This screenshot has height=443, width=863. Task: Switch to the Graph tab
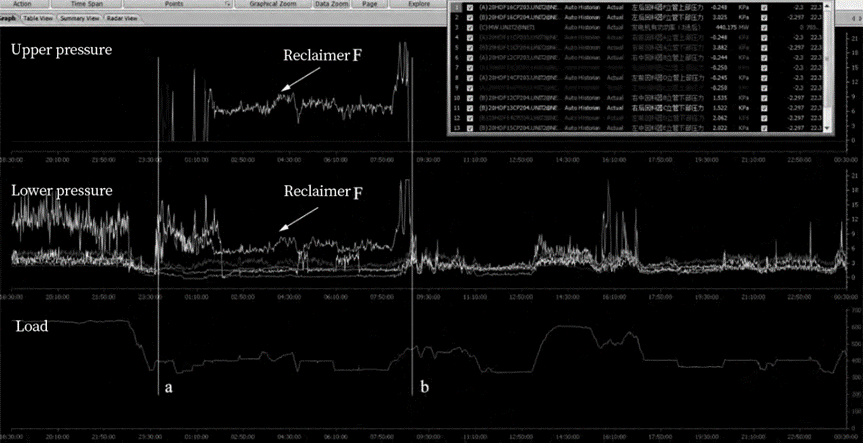(8, 18)
